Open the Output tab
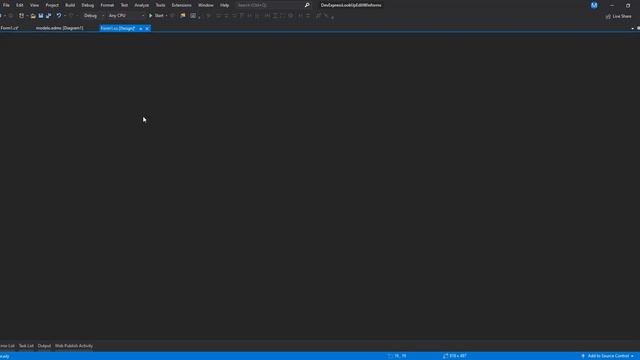This screenshot has height=360, width=640. click(44, 346)
